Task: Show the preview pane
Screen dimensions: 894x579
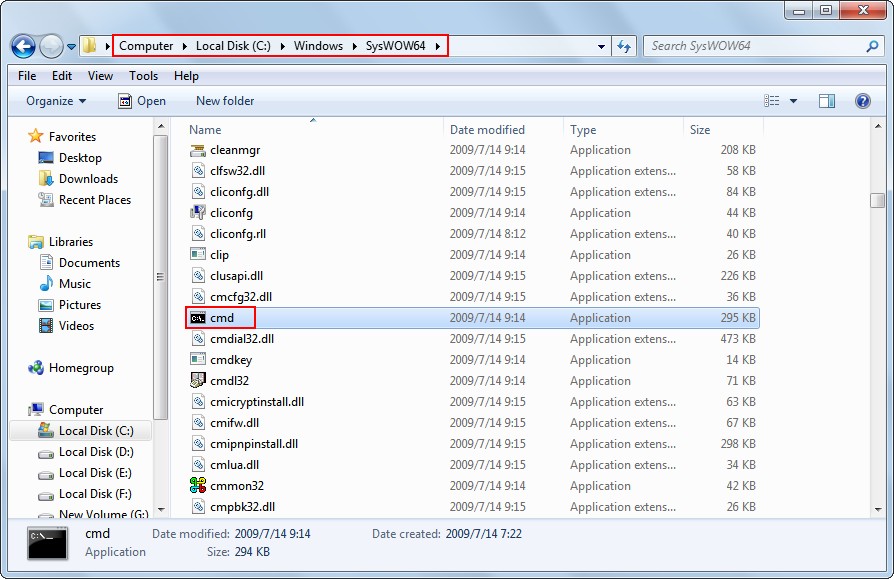Action: (827, 101)
